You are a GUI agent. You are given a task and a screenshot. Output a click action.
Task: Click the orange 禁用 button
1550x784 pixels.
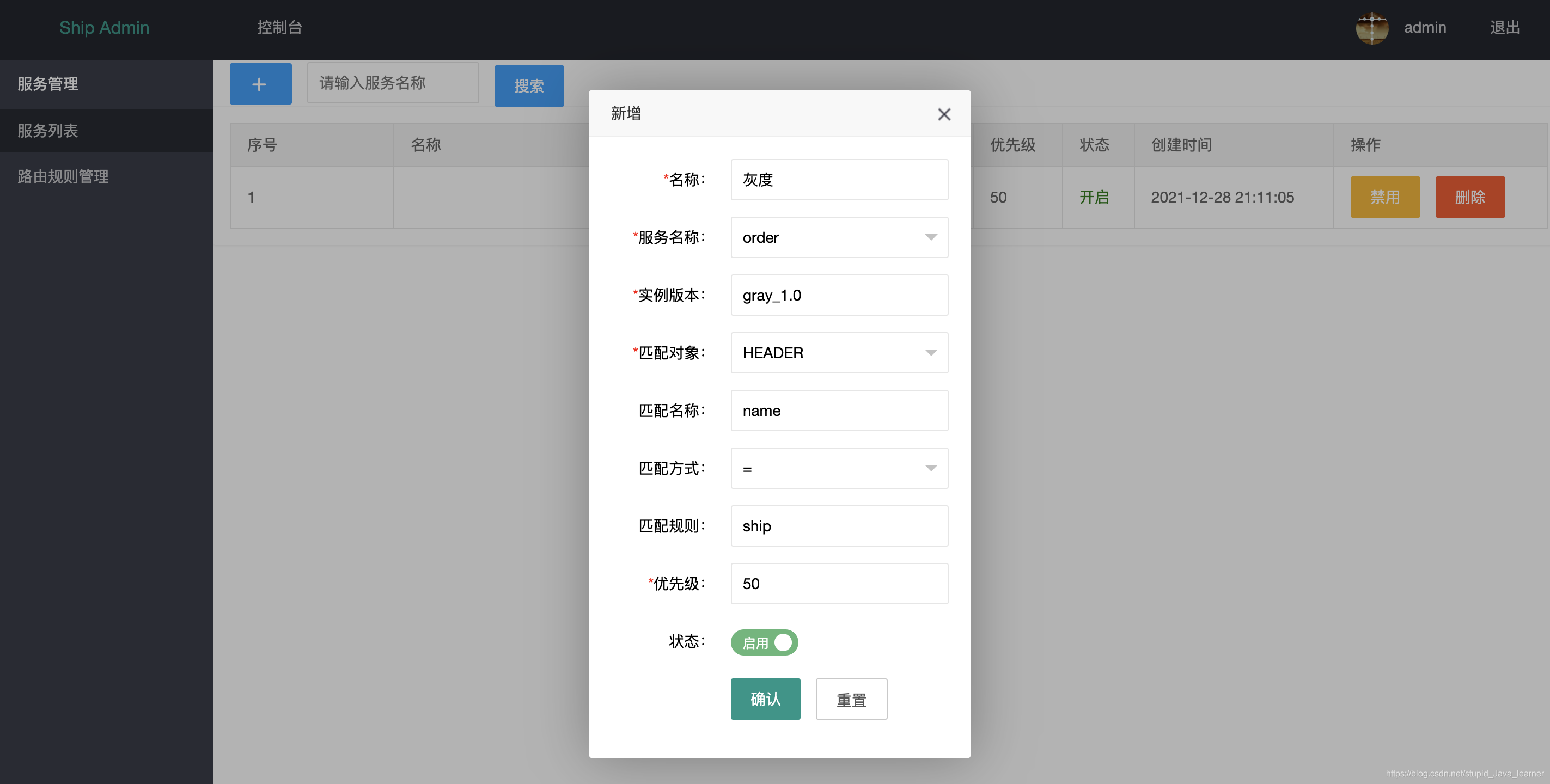pos(1384,197)
